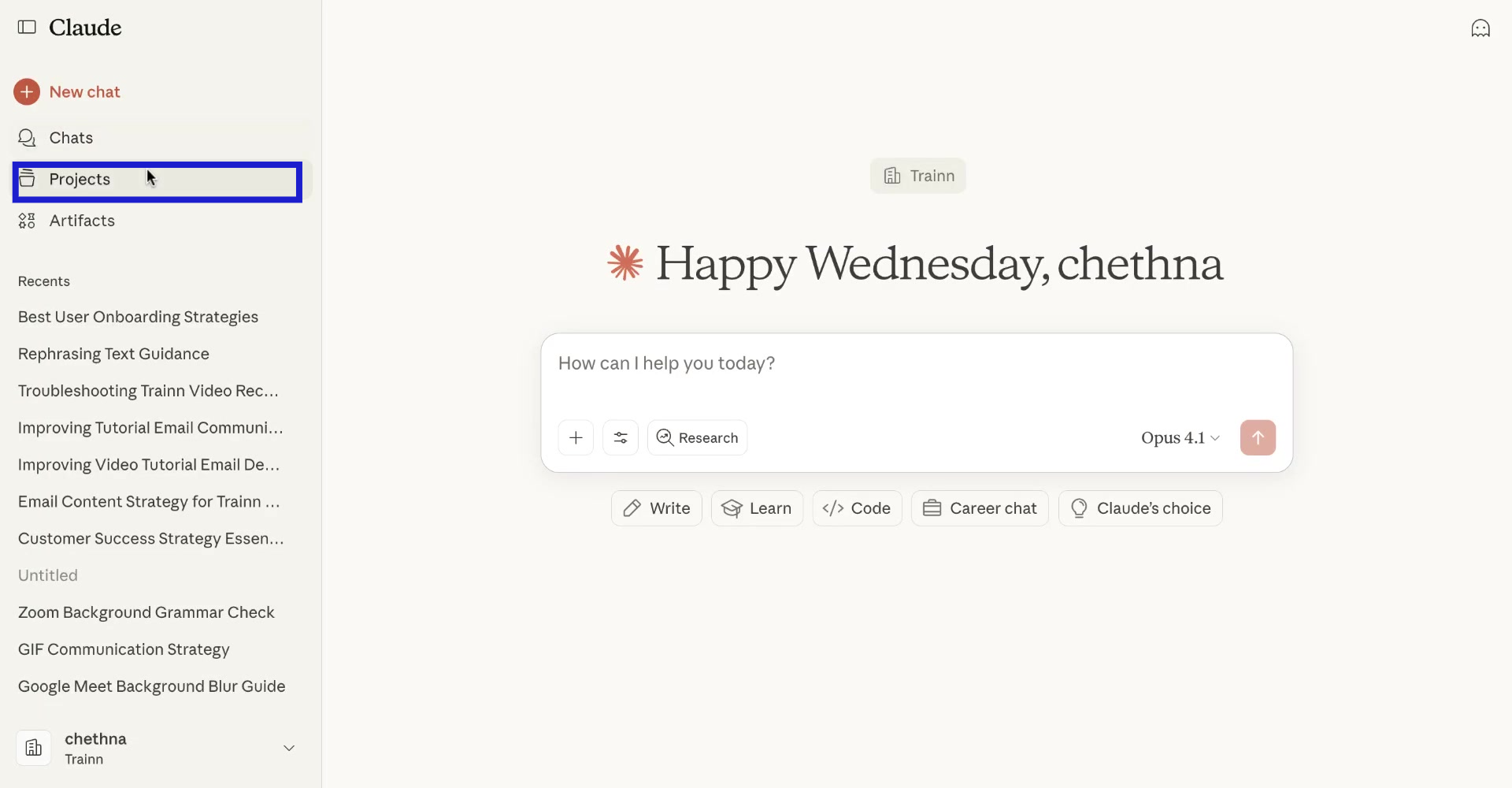
Task: Select the Code suggestion chip
Action: pyautogui.click(x=857, y=508)
